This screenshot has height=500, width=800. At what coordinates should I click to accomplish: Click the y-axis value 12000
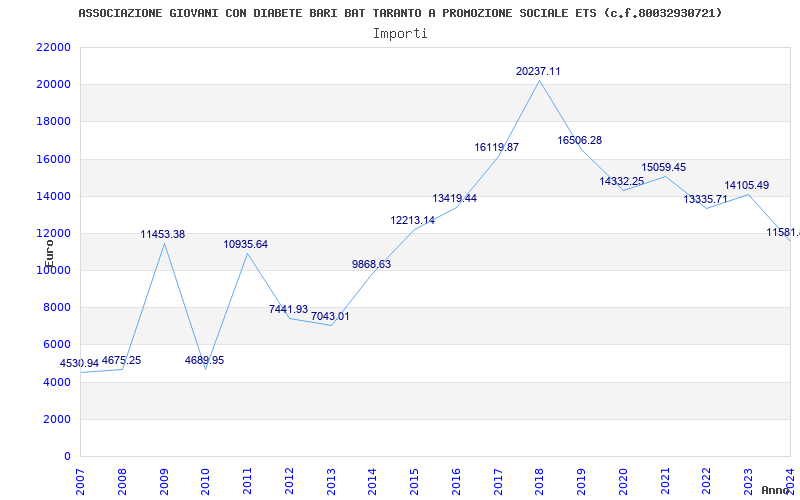click(x=53, y=234)
